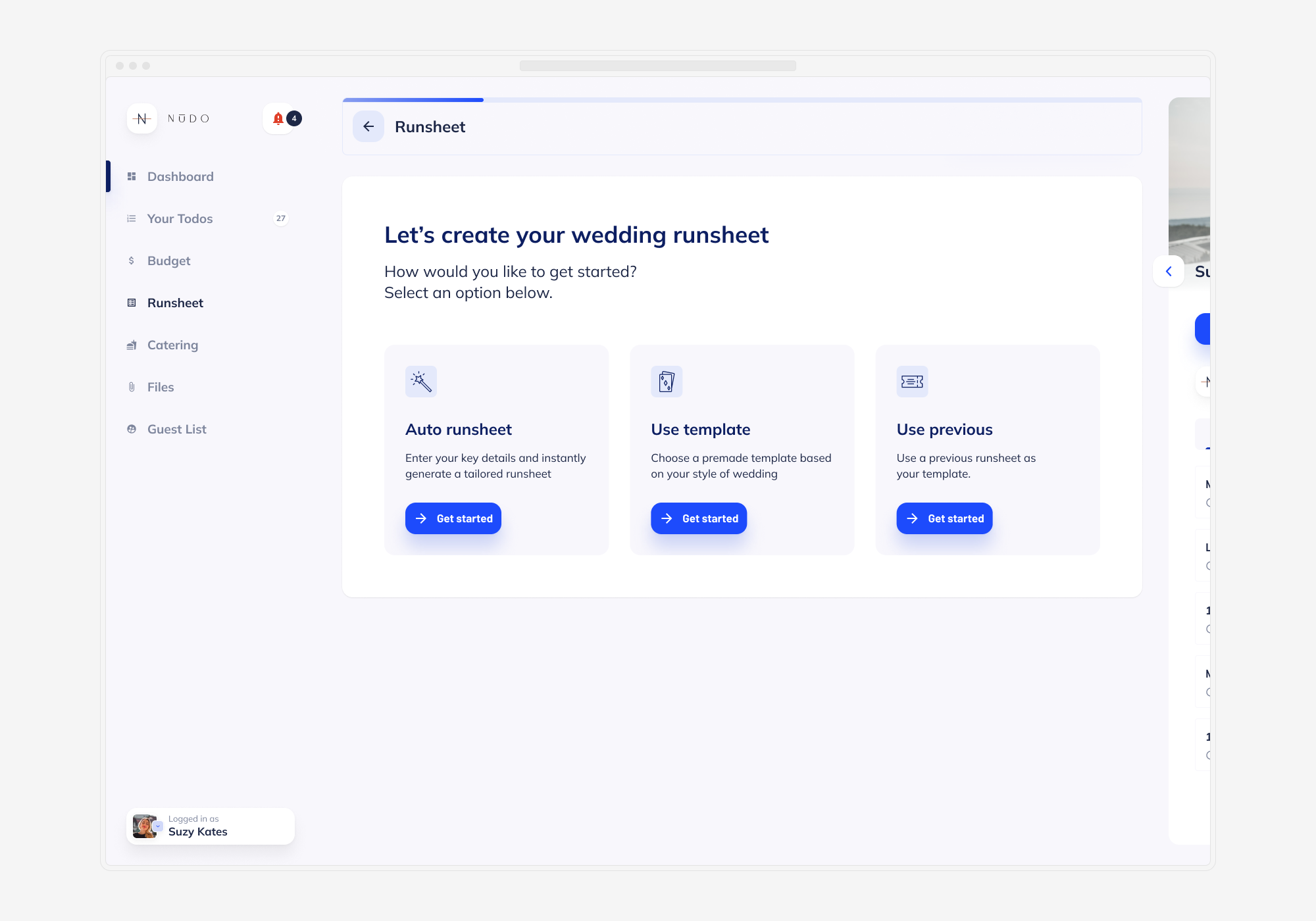The height and width of the screenshot is (921, 1316).
Task: Navigate to Catering
Action: 172,345
